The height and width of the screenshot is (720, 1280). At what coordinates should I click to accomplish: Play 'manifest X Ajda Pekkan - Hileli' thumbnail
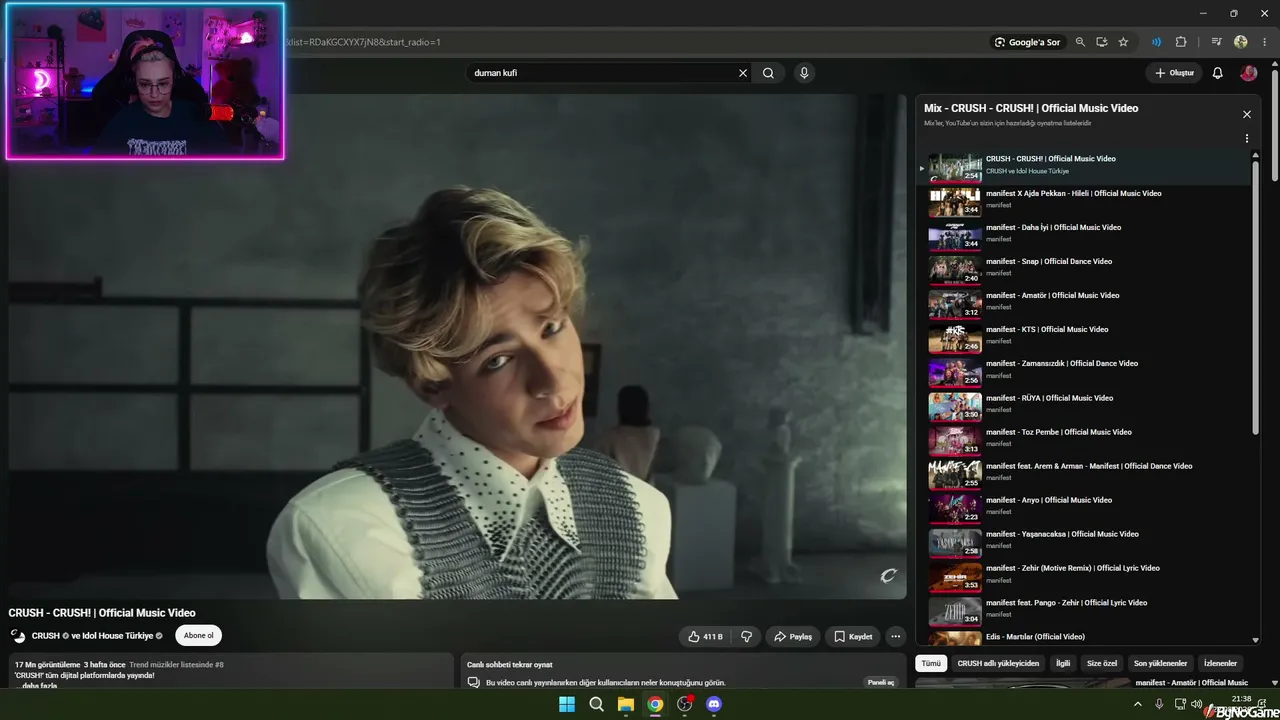pyautogui.click(x=954, y=202)
